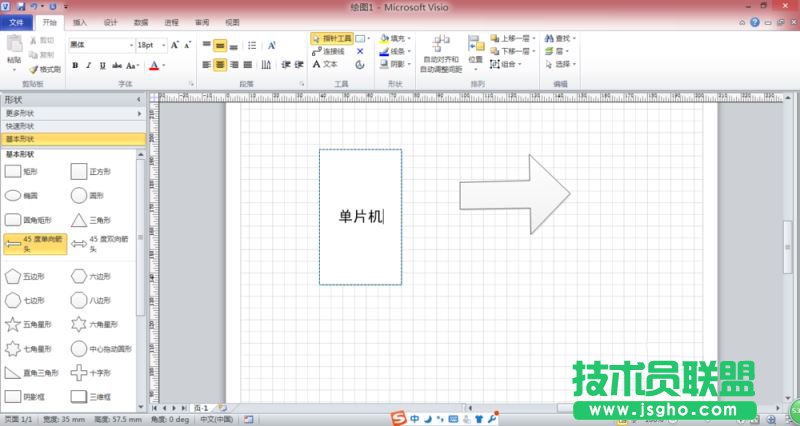Screen dimensions: 800x426
Task: Open Quick Shapes (快速形状) stencil
Action: coord(73,126)
